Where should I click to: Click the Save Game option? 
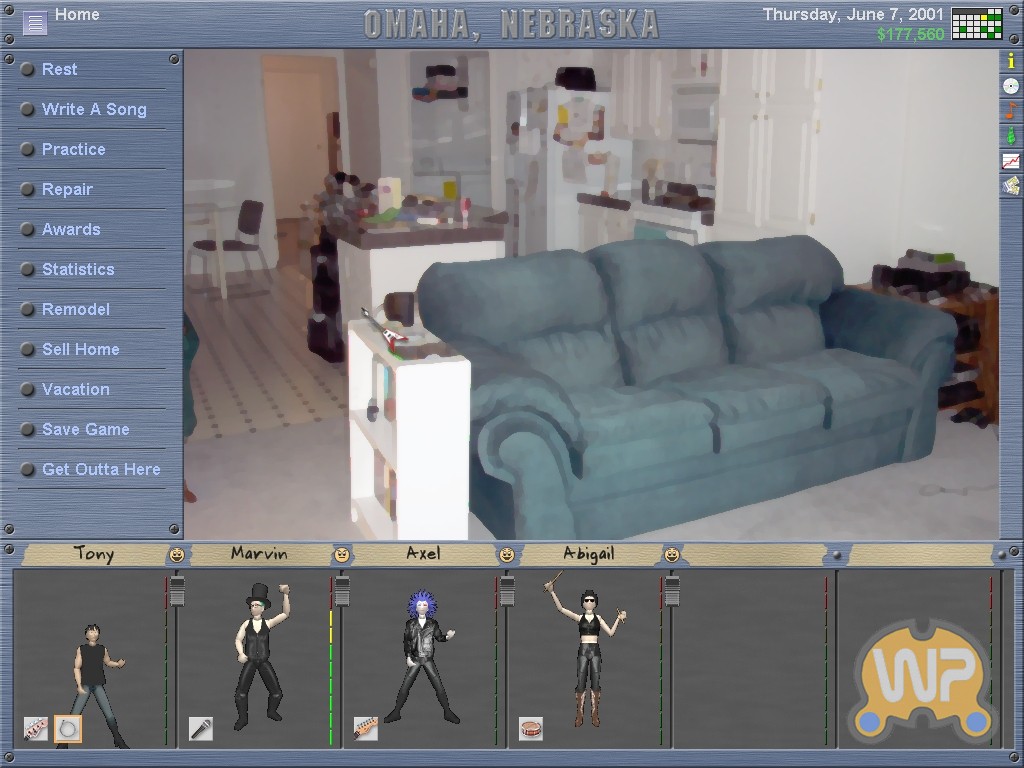point(85,429)
